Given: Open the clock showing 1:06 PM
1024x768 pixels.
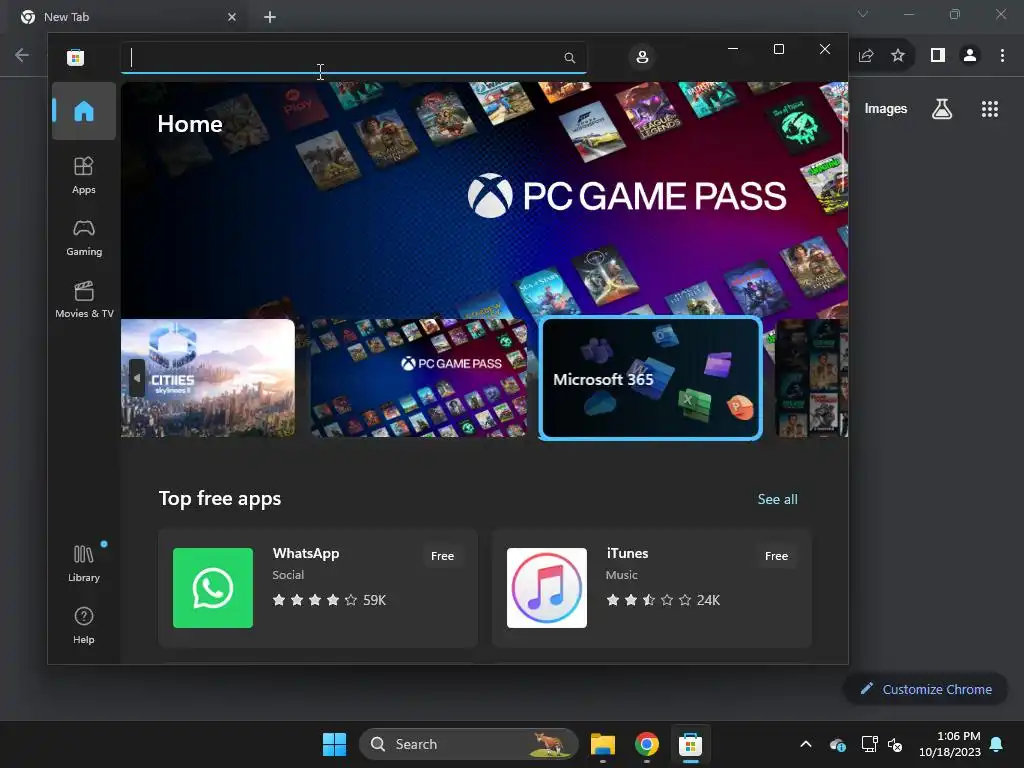Looking at the screenshot, I should click(950, 744).
